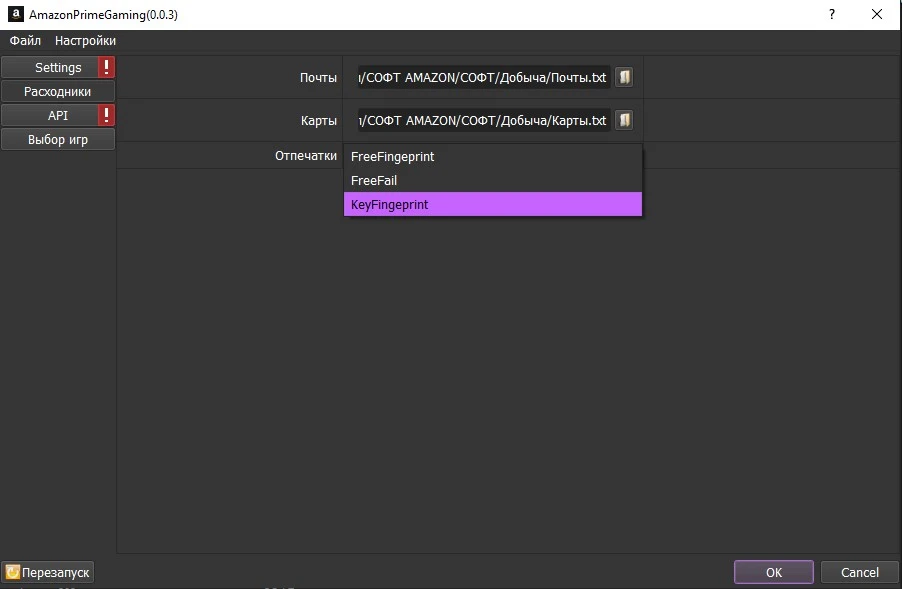Select KeyFingeprint from the Отпечатки list
The image size is (902, 589).
(493, 204)
